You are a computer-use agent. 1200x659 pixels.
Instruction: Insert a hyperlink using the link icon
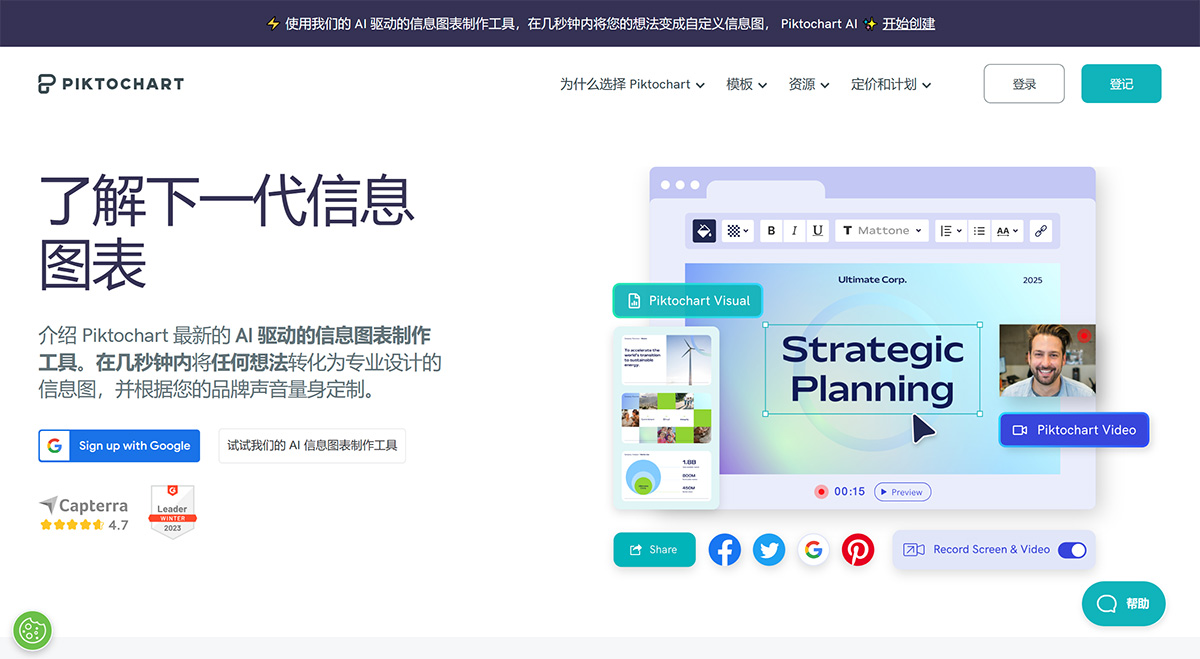coord(1040,230)
